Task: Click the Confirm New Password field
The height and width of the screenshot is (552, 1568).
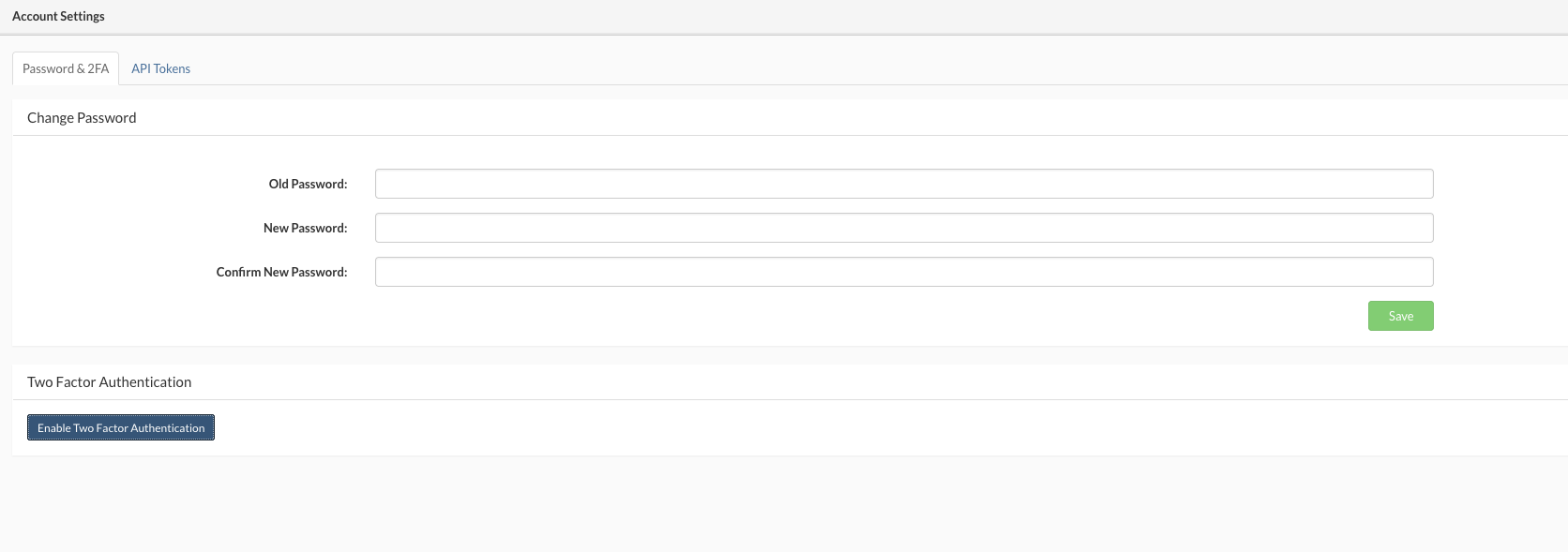Action: click(x=903, y=272)
